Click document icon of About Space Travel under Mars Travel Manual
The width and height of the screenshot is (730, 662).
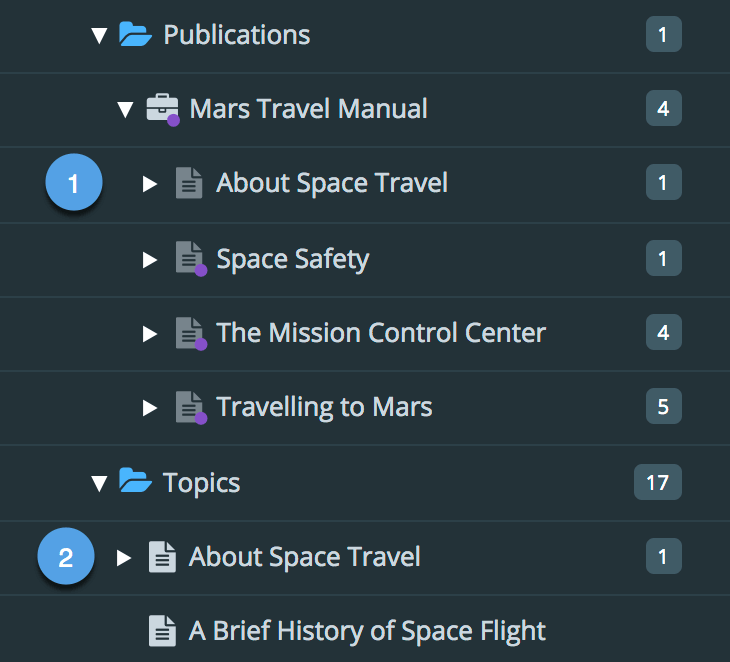point(189,183)
